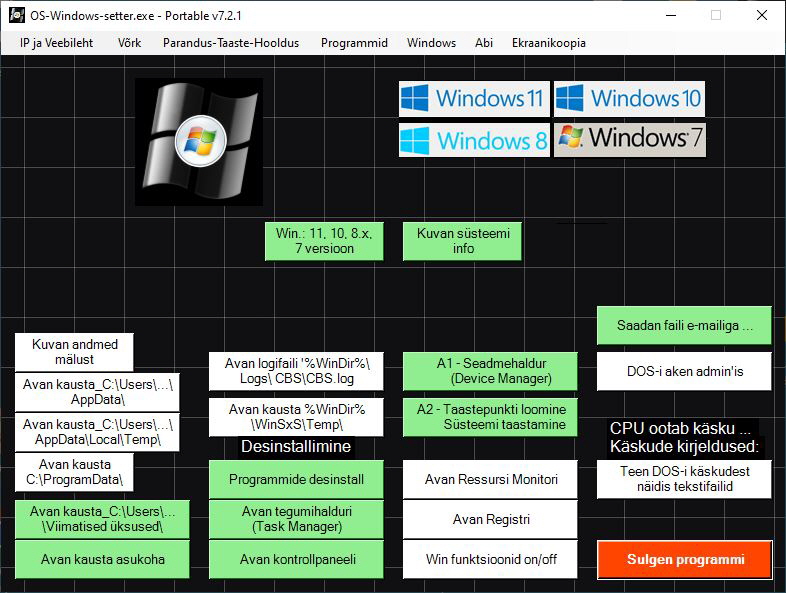Open the Abi menu
The image size is (786, 593).
coord(484,43)
